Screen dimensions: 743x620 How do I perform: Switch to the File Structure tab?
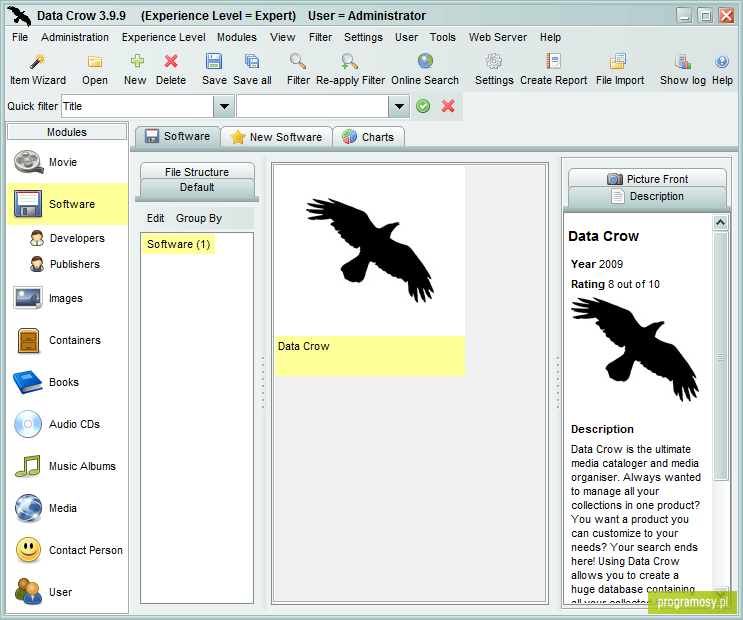pos(197,172)
